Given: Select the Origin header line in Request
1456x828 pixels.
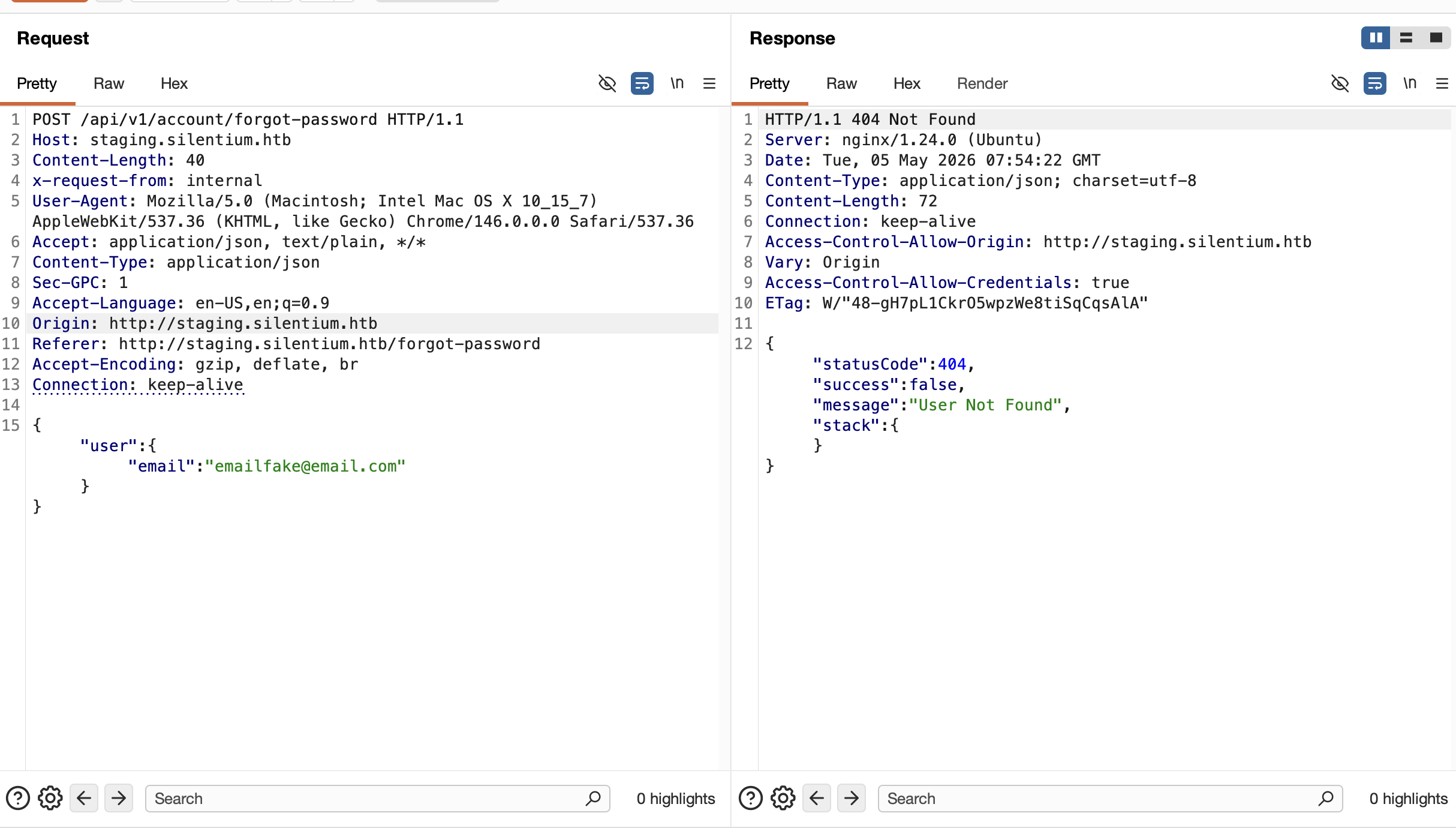Looking at the screenshot, I should [x=204, y=323].
